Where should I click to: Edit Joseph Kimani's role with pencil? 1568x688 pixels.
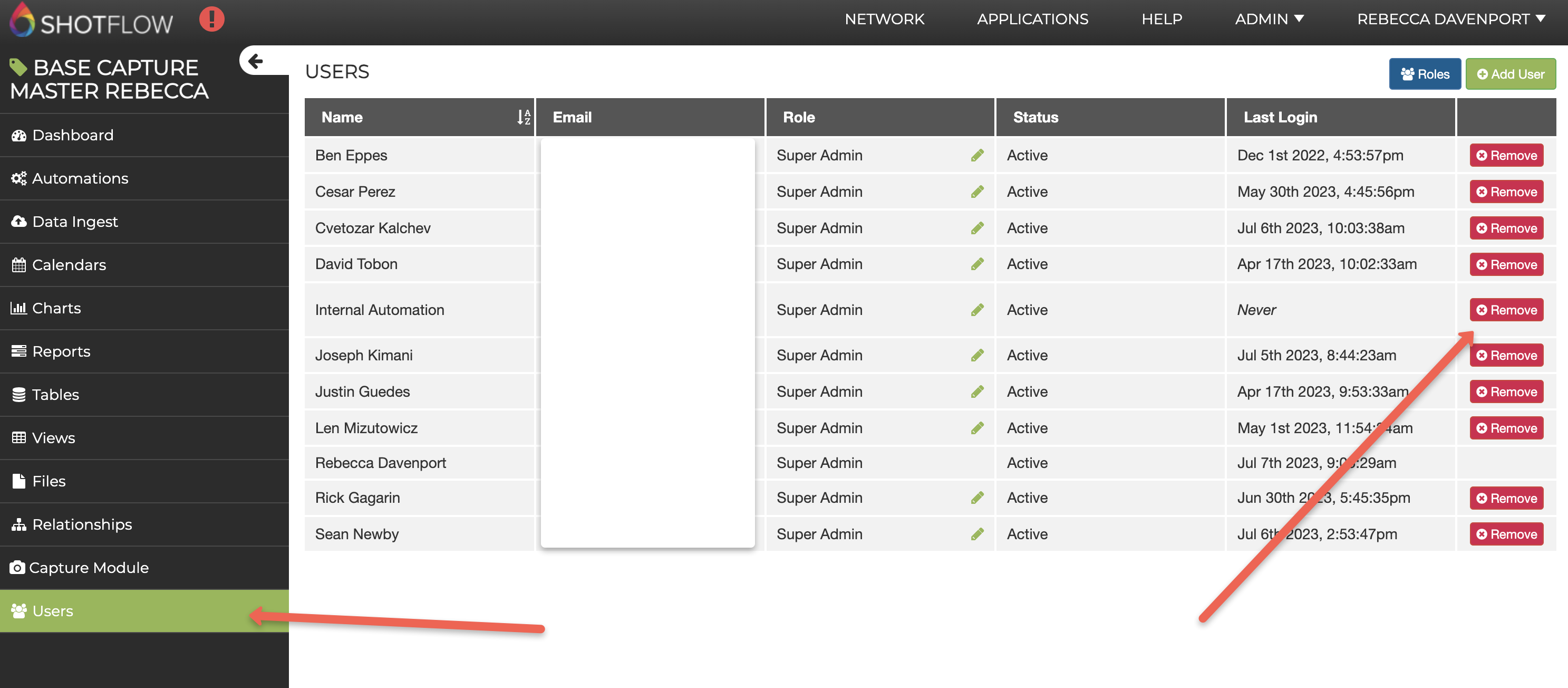point(977,355)
